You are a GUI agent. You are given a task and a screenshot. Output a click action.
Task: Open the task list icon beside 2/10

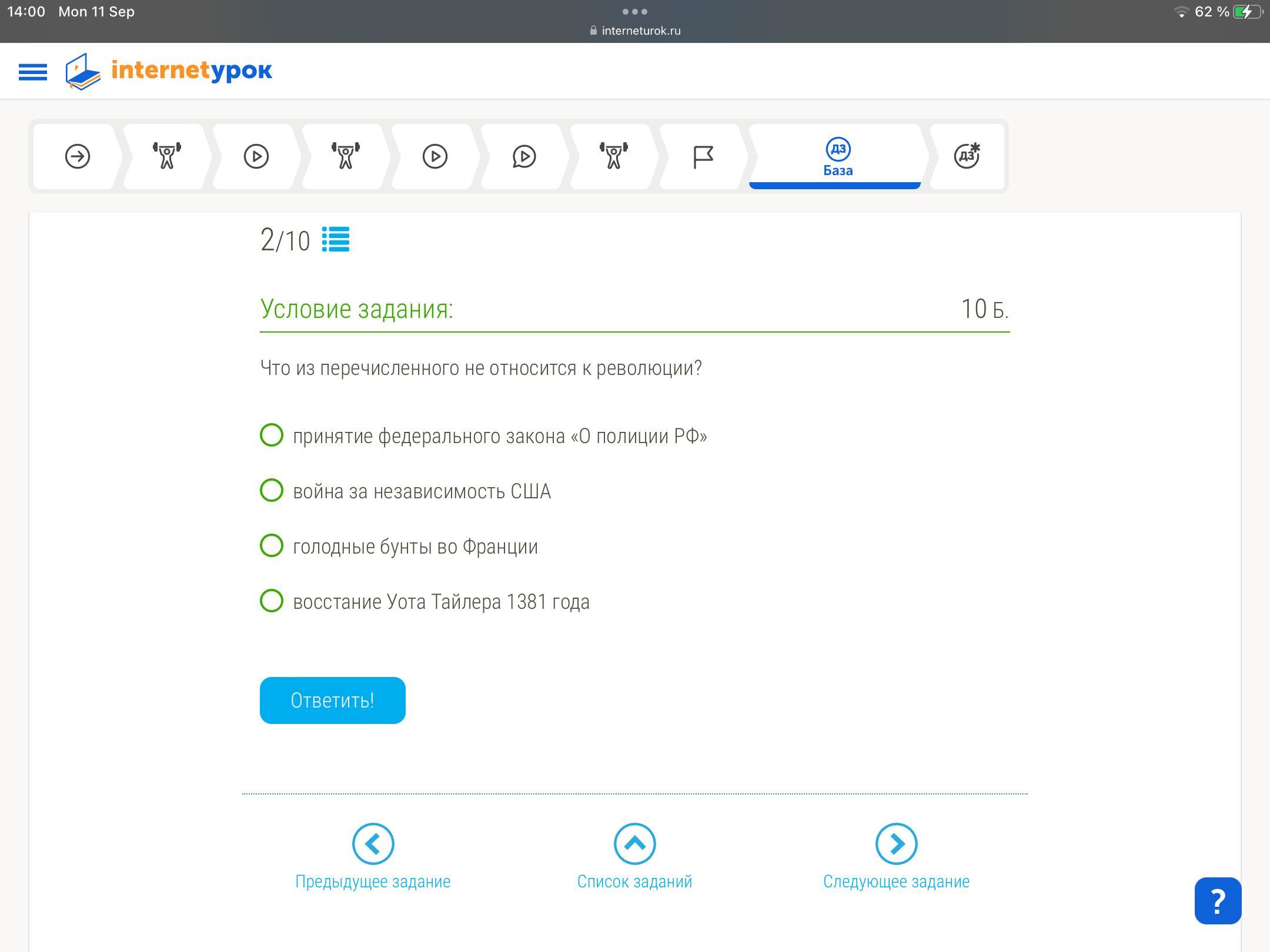(336, 240)
